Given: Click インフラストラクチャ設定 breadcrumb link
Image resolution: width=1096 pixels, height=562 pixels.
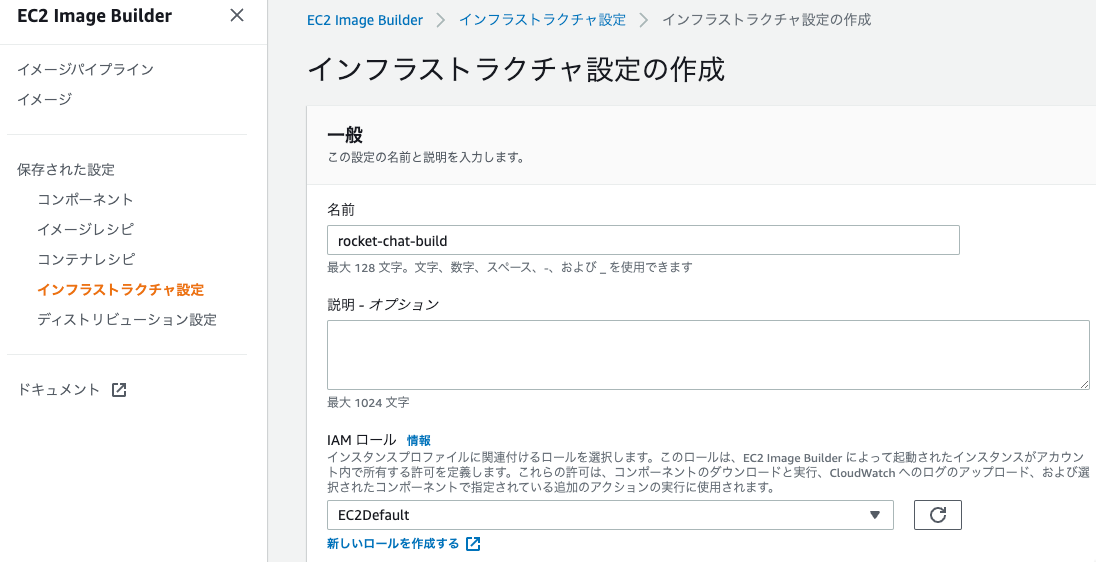Looking at the screenshot, I should (542, 20).
